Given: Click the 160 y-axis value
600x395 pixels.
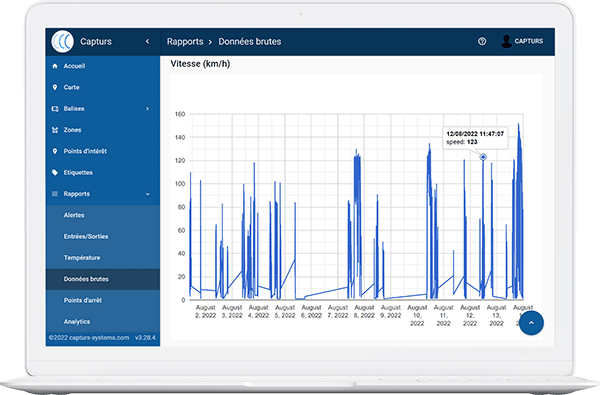Looking at the screenshot, I should (x=180, y=114).
